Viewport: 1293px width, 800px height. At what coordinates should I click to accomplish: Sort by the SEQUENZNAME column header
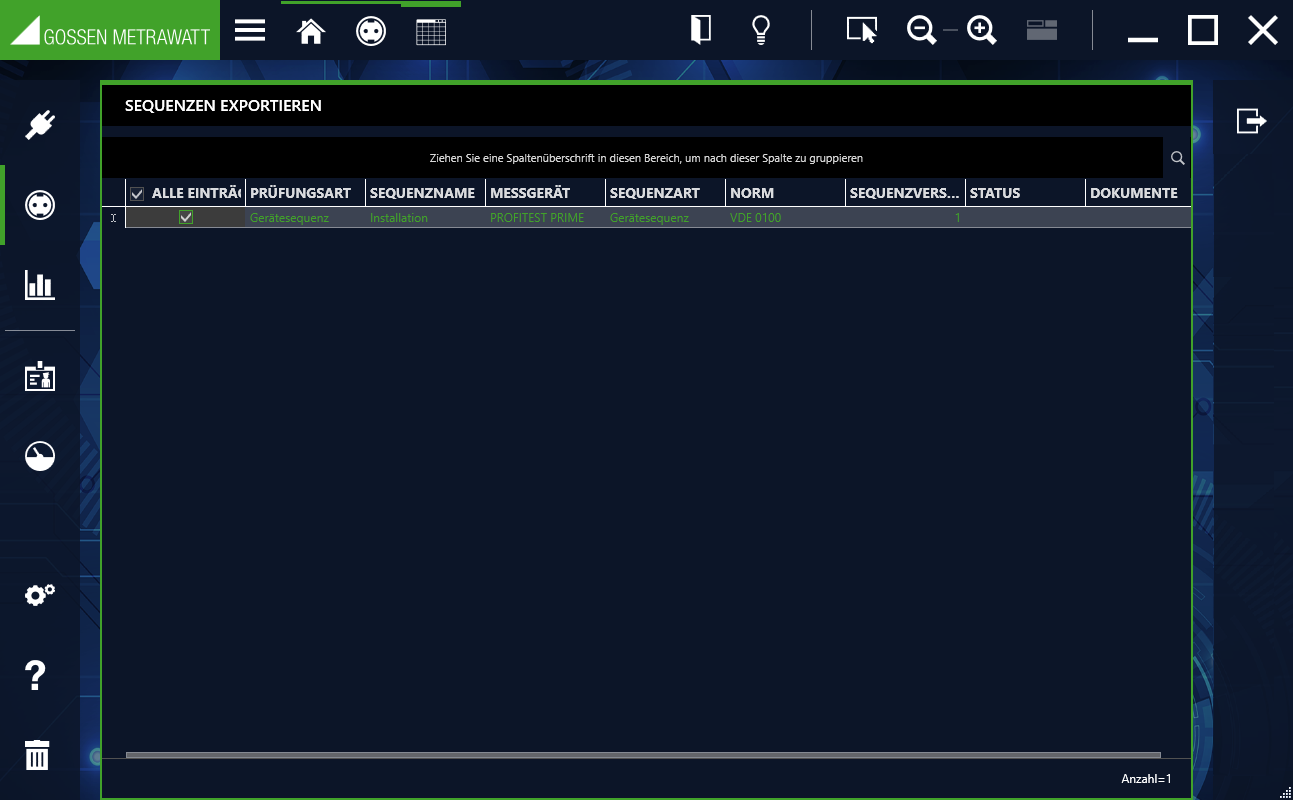[425, 193]
